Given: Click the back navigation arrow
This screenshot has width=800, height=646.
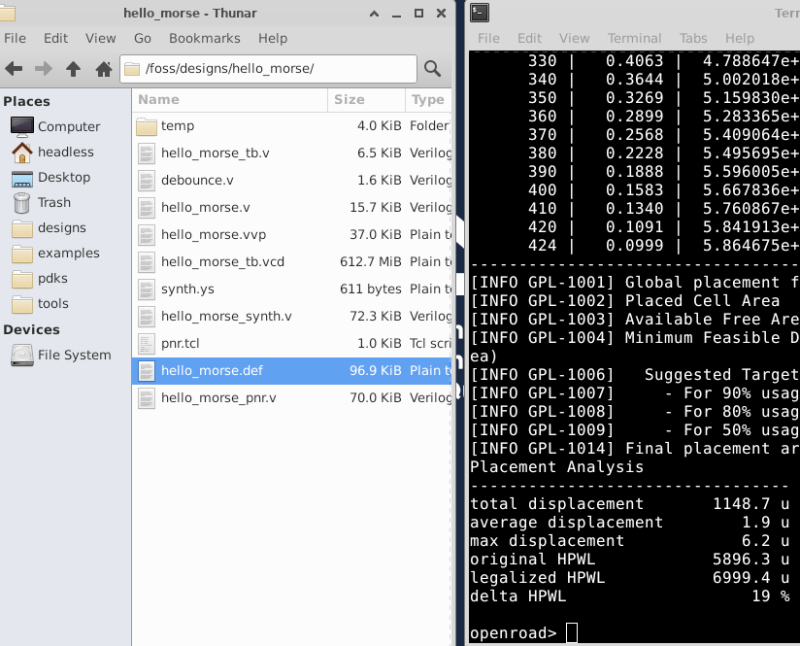Looking at the screenshot, I should pyautogui.click(x=14, y=69).
